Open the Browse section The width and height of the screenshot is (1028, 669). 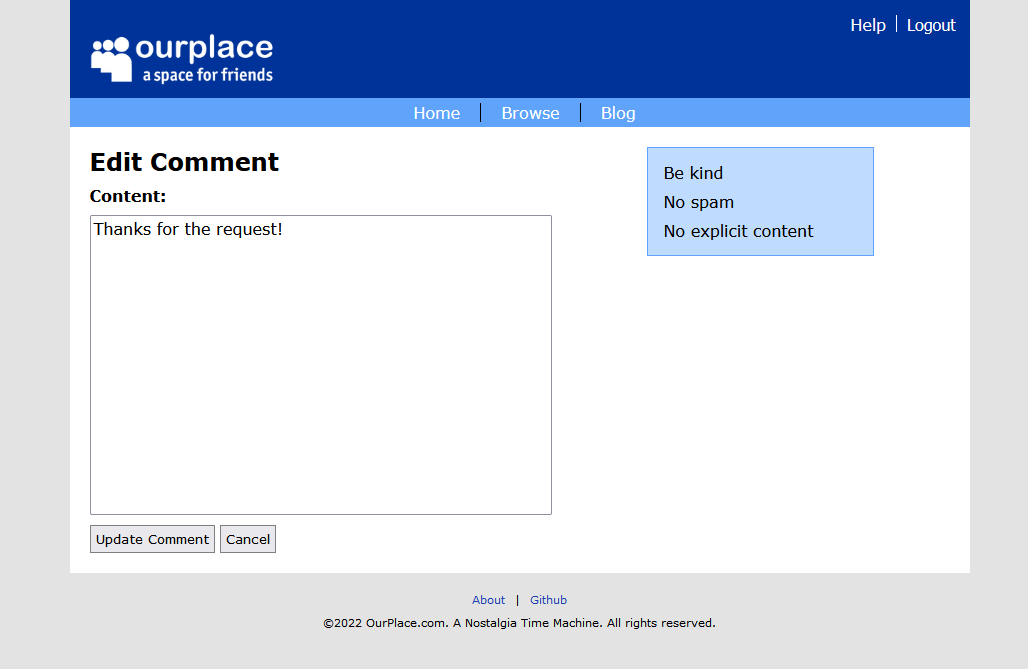[x=530, y=113]
